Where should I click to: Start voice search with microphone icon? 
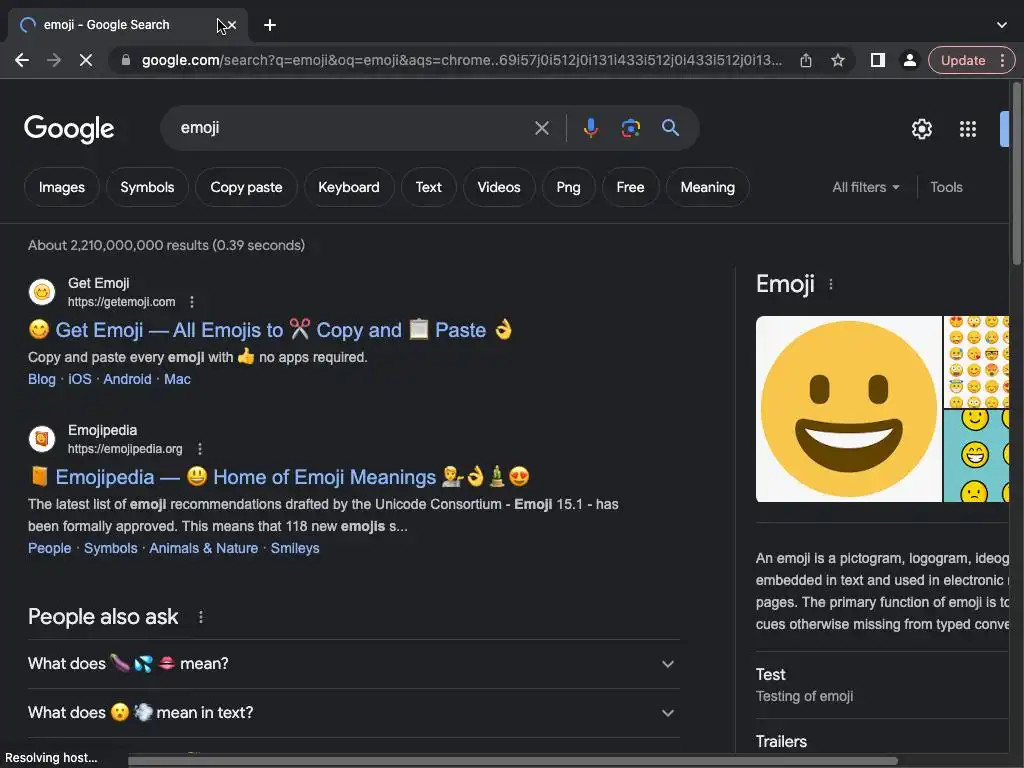[590, 128]
